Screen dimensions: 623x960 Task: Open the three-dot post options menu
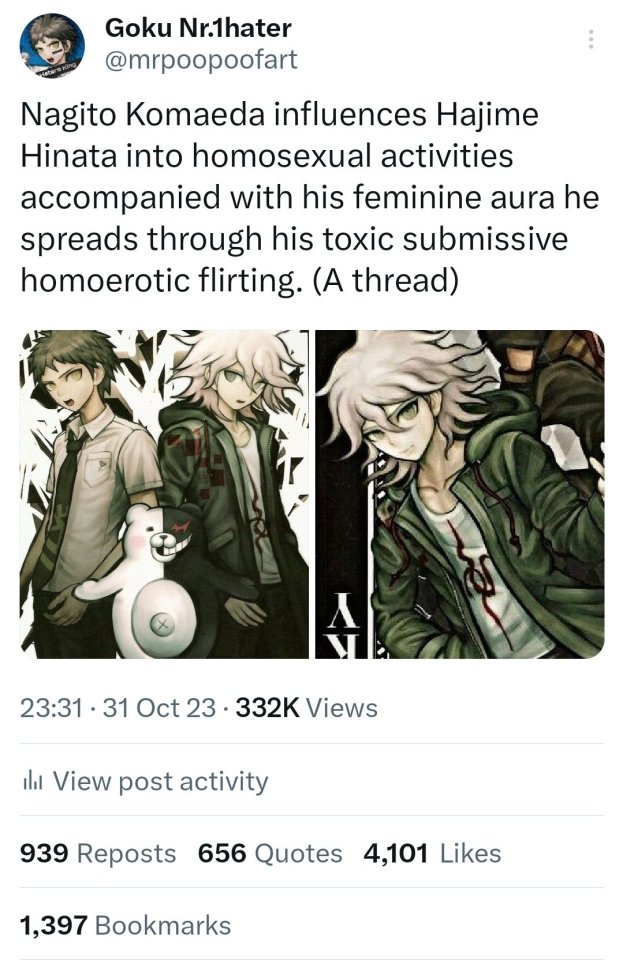point(591,39)
